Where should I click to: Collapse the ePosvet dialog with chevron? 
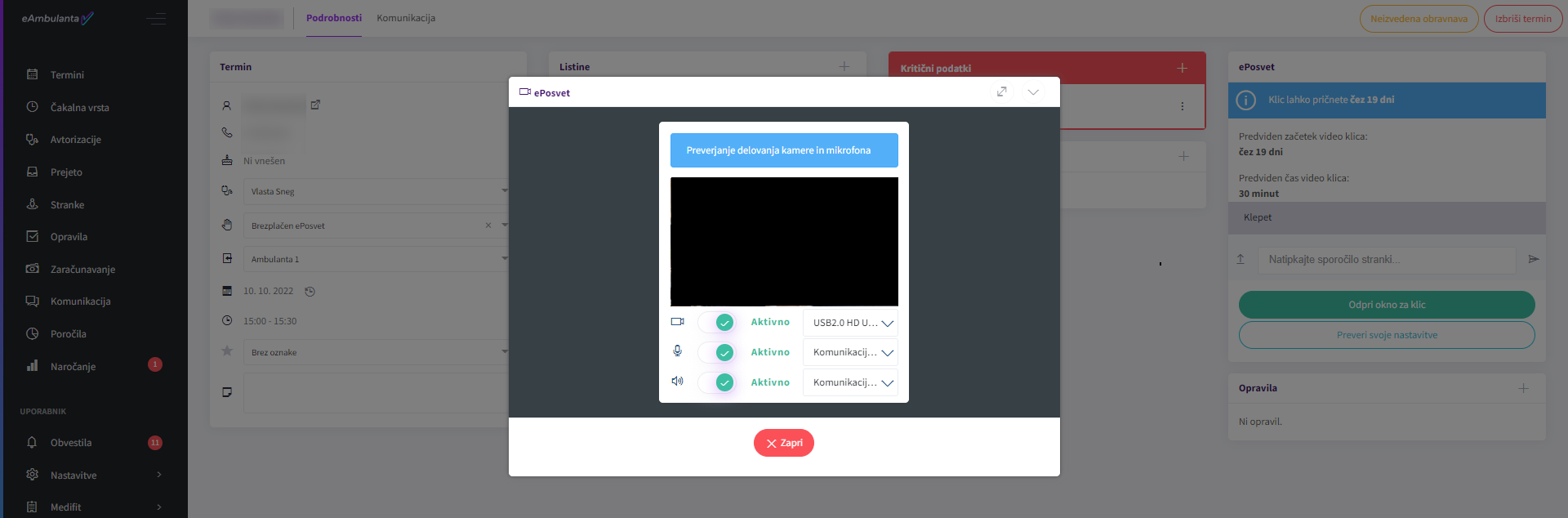[x=1033, y=92]
